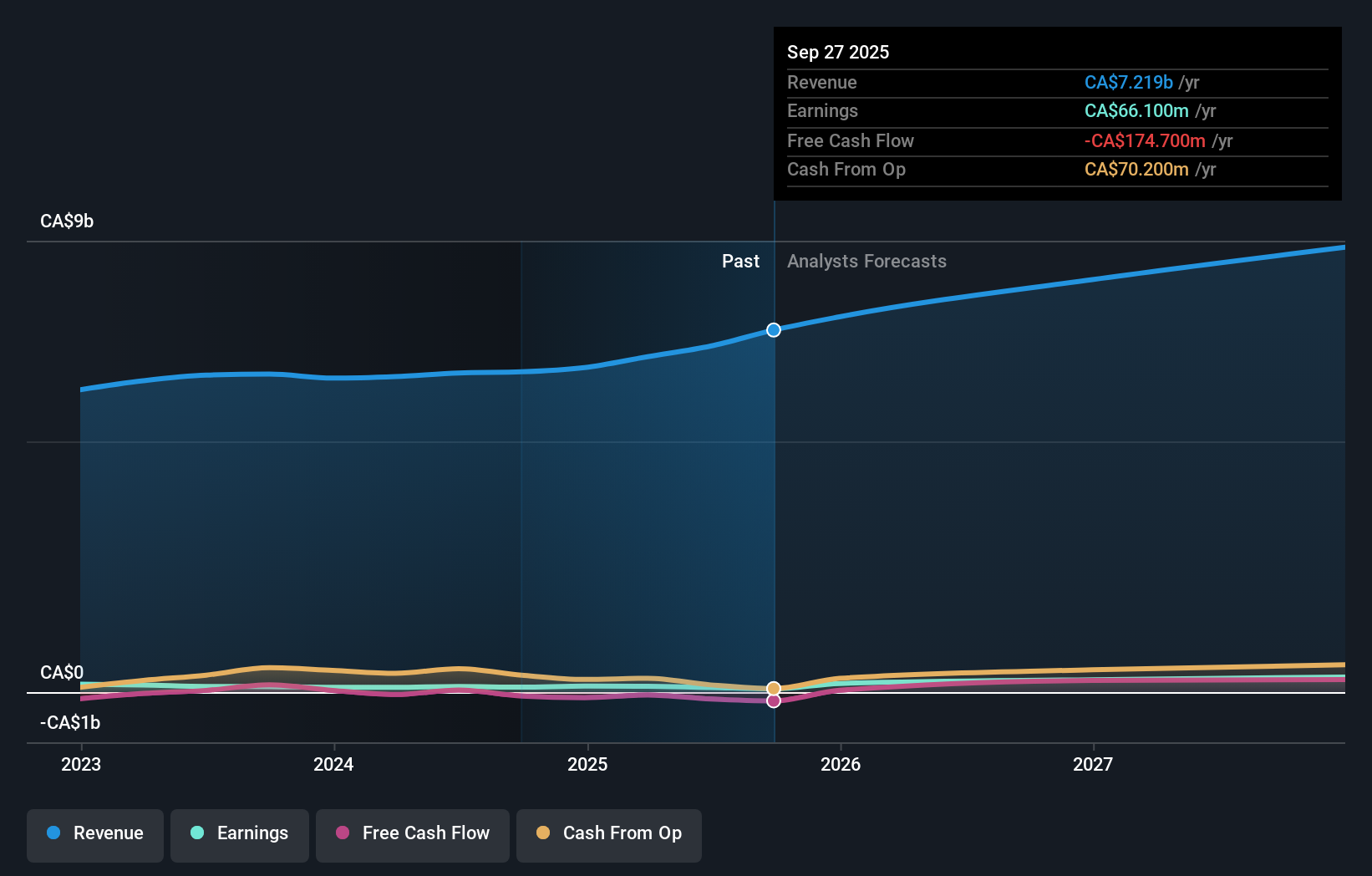Click the -CA$174.700m Free Cash Flow value
1372x876 pixels.
click(x=1144, y=140)
